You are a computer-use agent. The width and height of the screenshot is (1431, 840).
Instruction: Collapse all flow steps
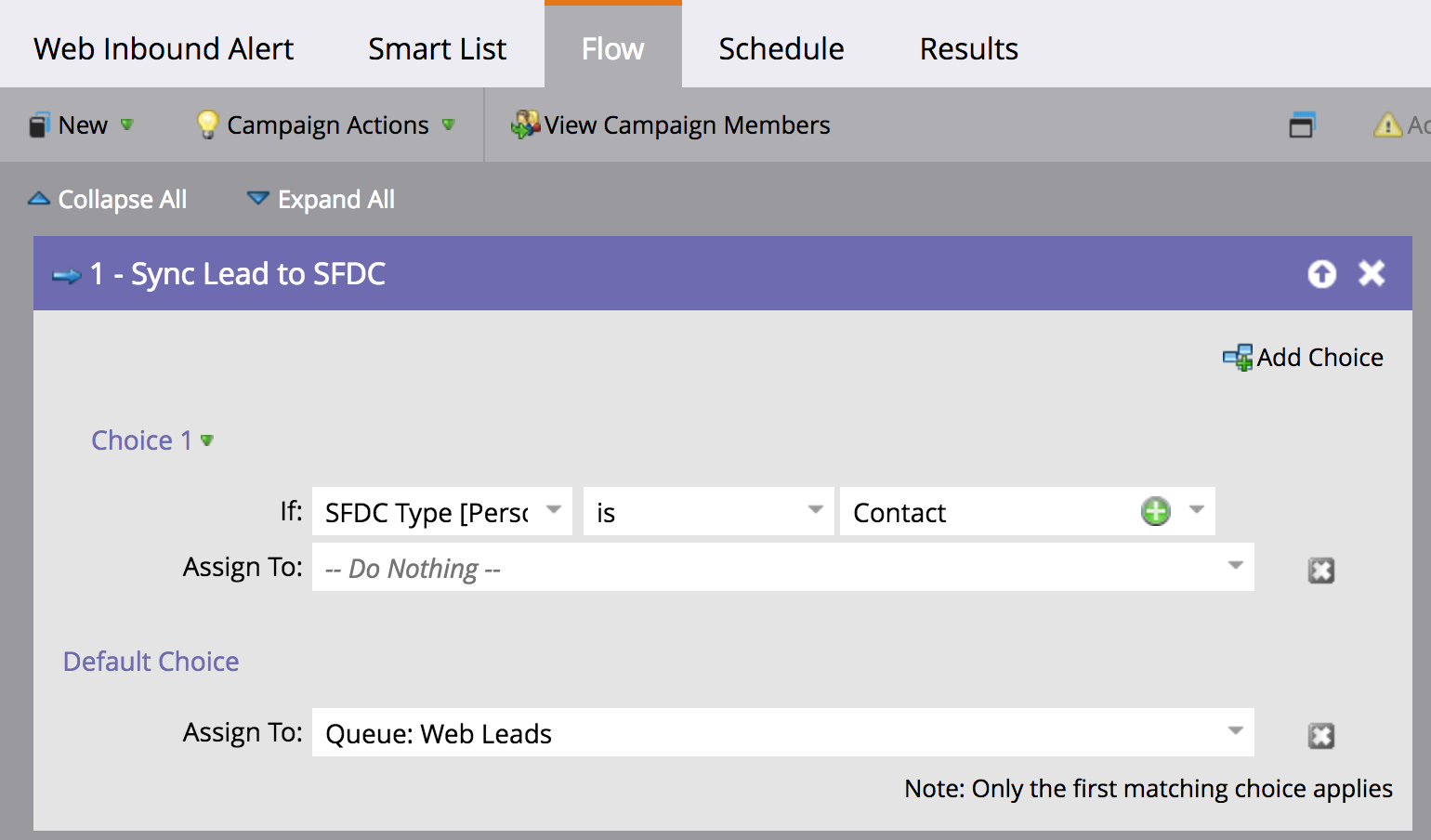(108, 200)
